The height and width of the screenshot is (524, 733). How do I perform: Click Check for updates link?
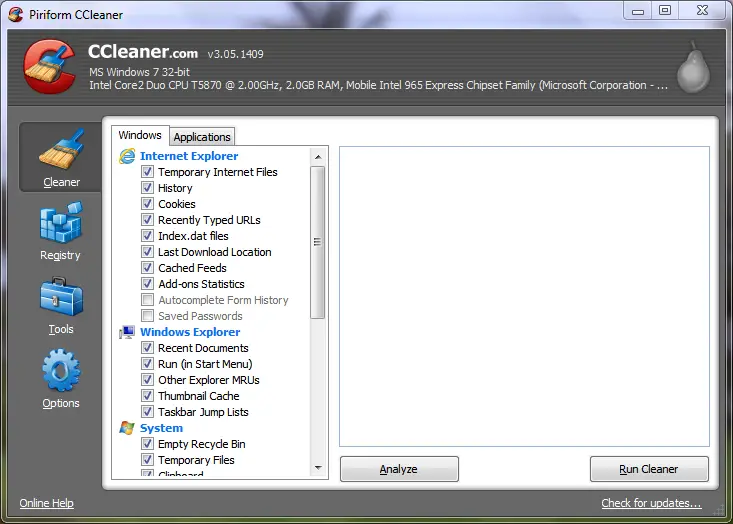pyautogui.click(x=651, y=503)
